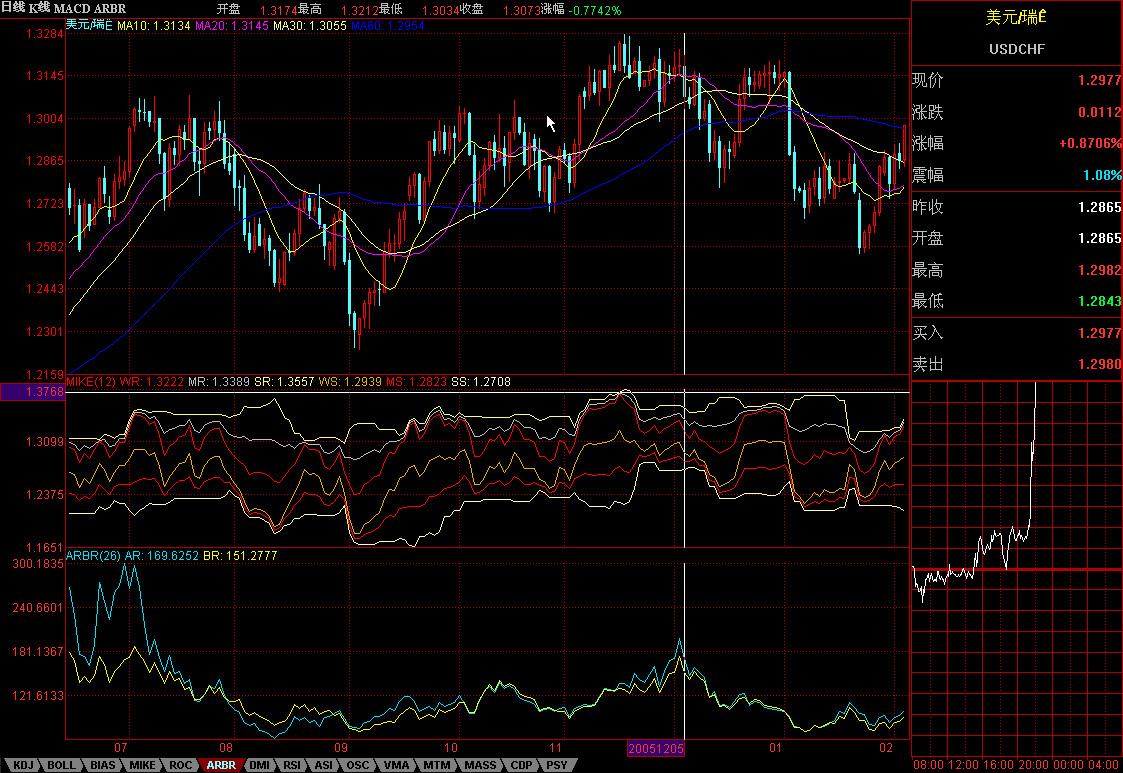Switch to the DMI indicator tab
Image resolution: width=1123 pixels, height=773 pixels.
click(259, 765)
